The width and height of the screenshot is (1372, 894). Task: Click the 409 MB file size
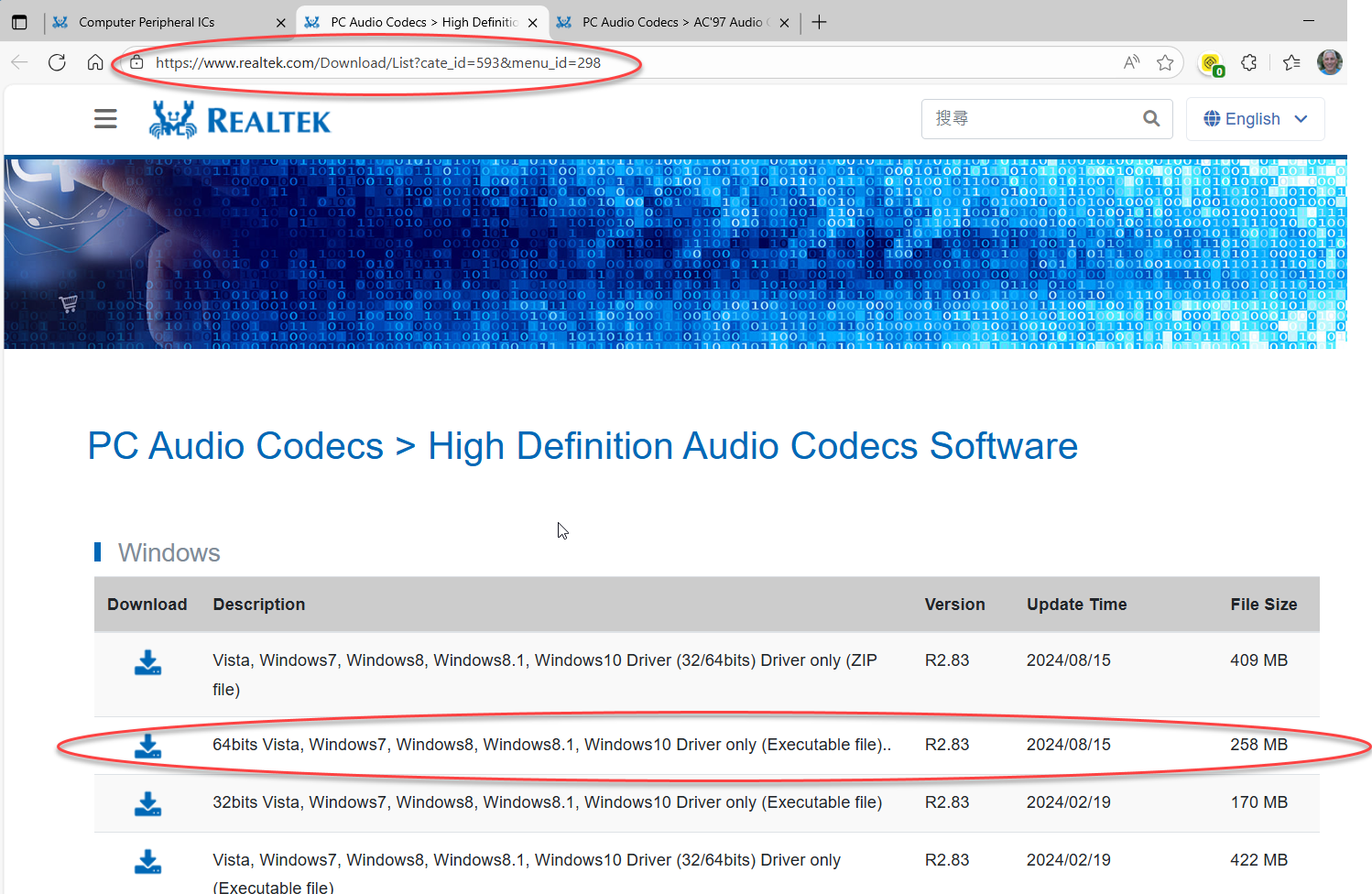pos(1258,660)
